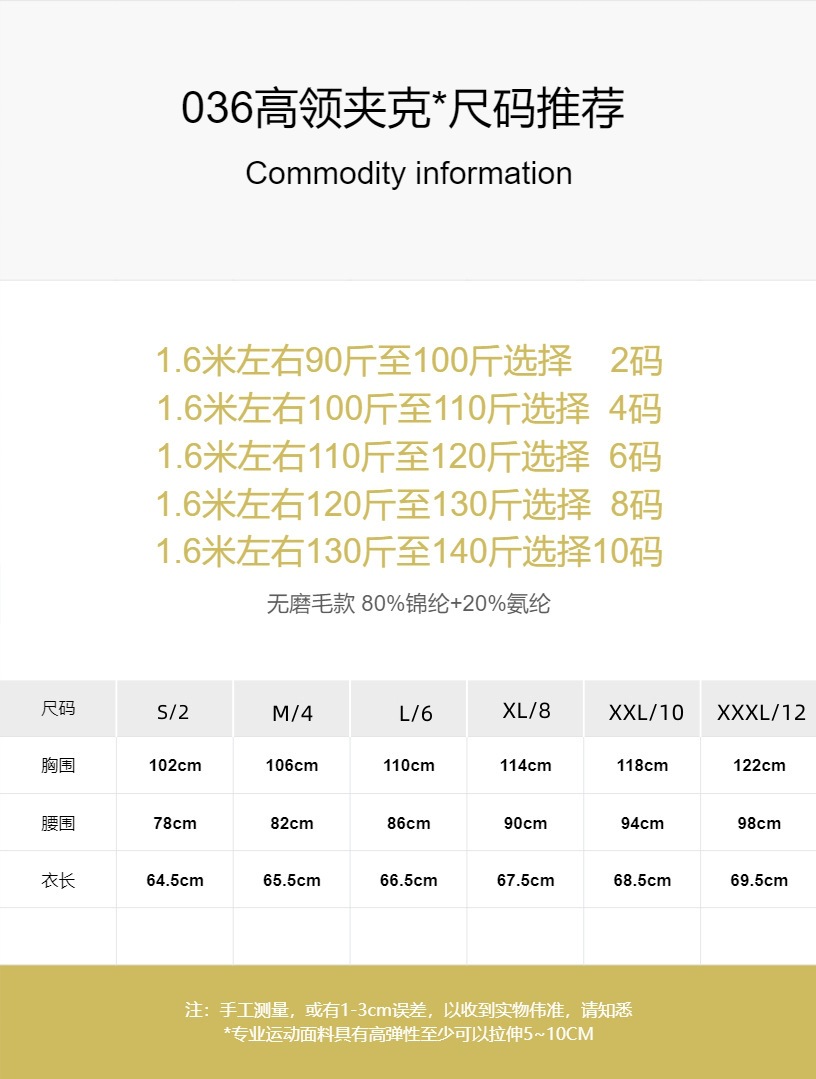The height and width of the screenshot is (1079, 816).
Task: Select the 120斤至130斤 8码 recommendation line
Action: (408, 505)
